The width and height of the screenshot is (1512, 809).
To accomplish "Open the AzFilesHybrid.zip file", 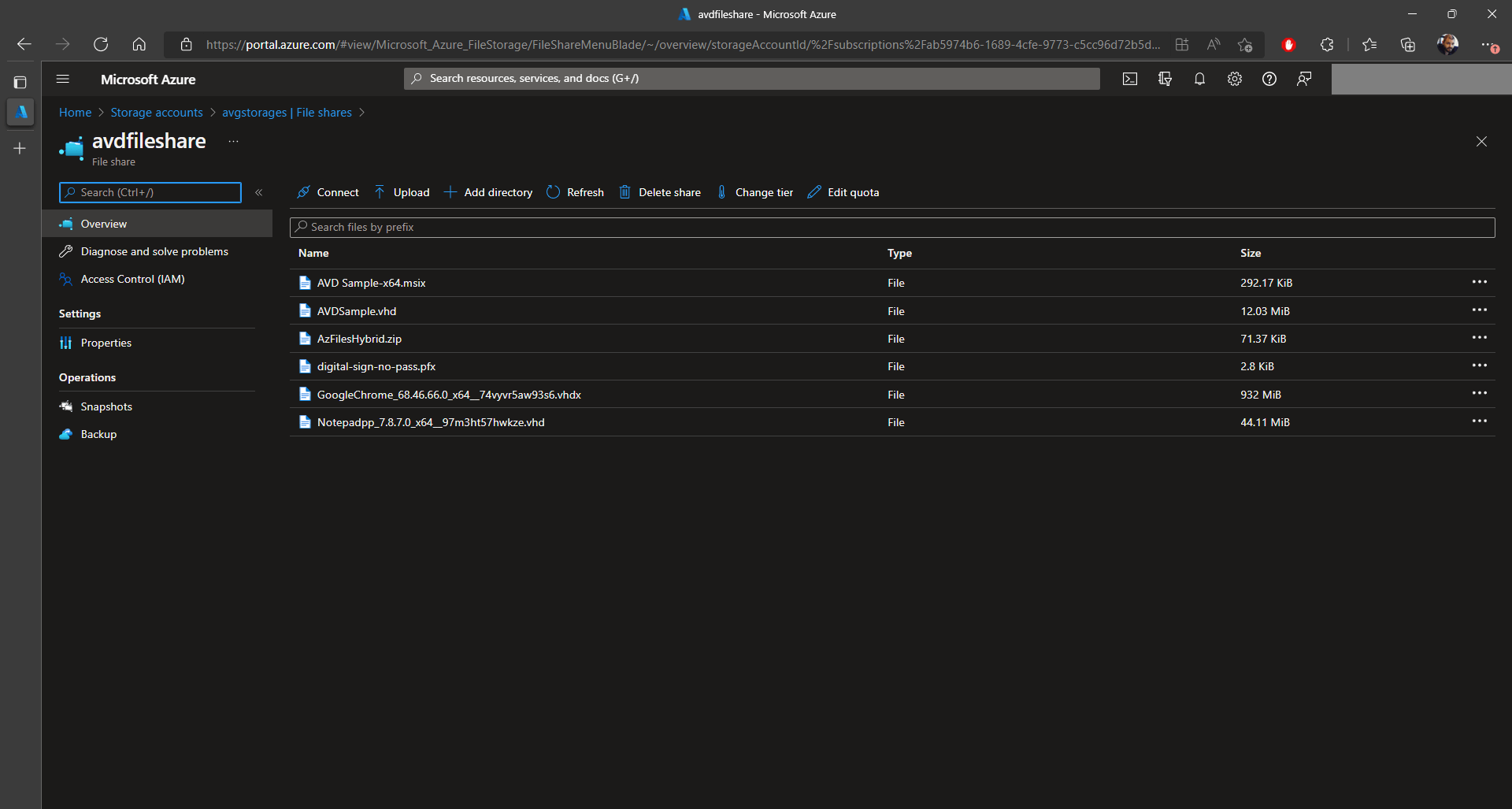I will (359, 339).
